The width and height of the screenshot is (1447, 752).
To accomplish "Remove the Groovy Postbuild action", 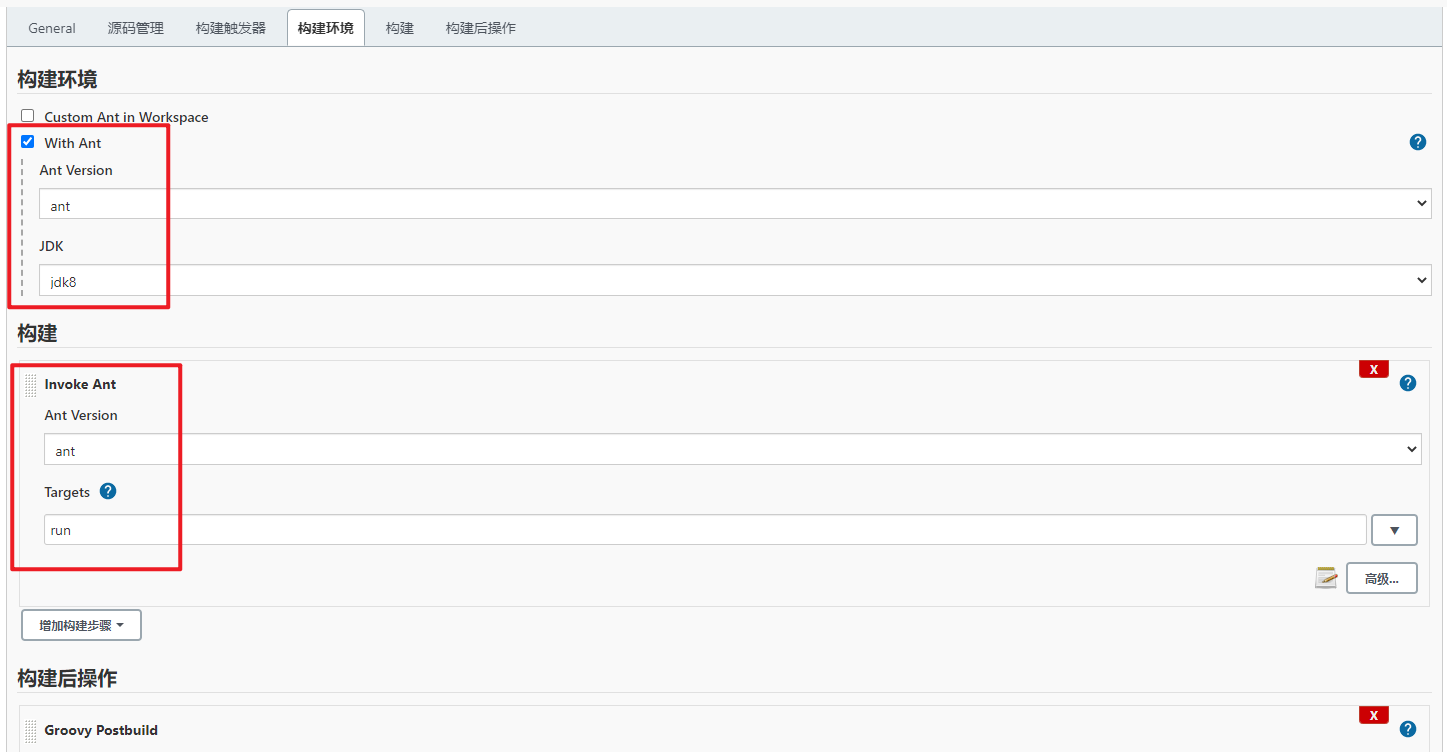I will coord(1373,715).
